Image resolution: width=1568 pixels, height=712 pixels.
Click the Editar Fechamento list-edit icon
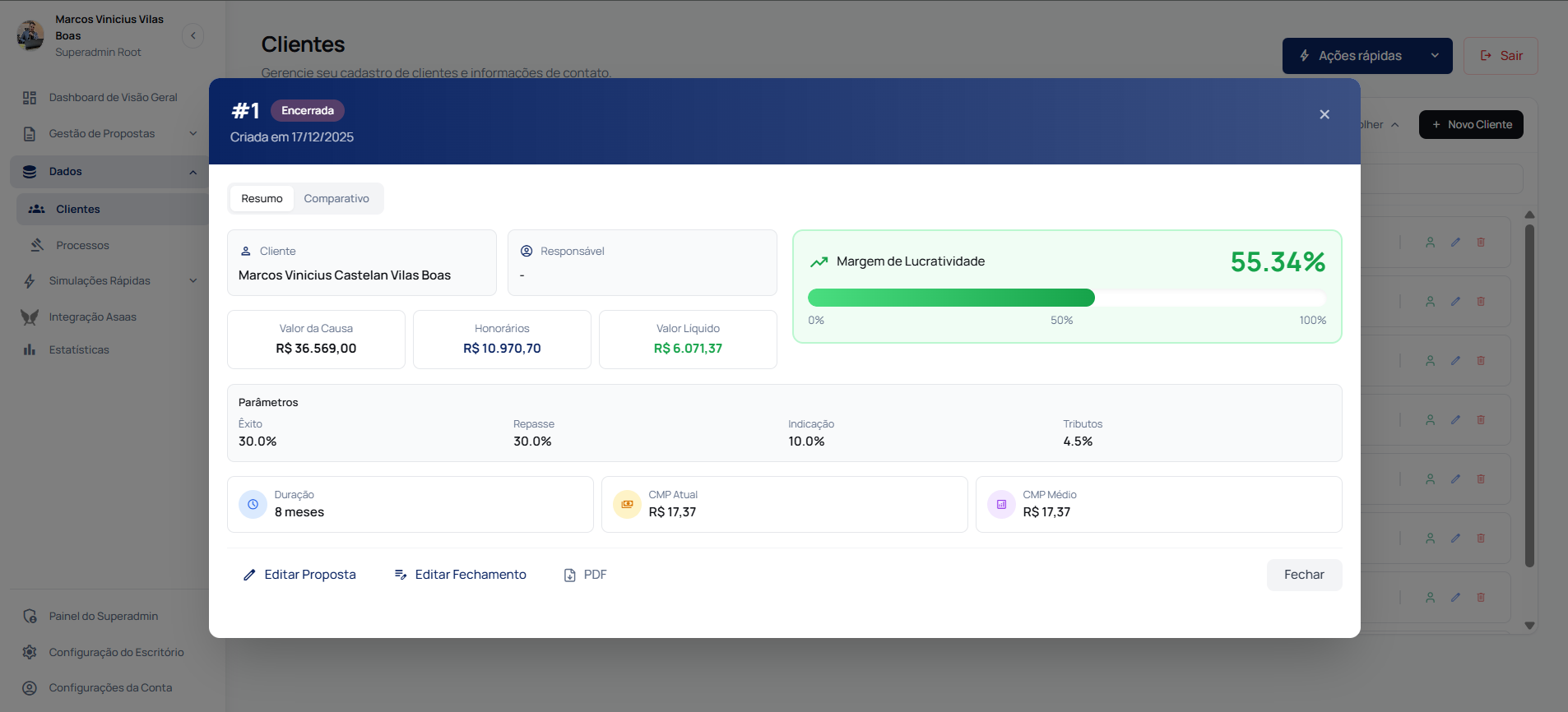point(401,575)
